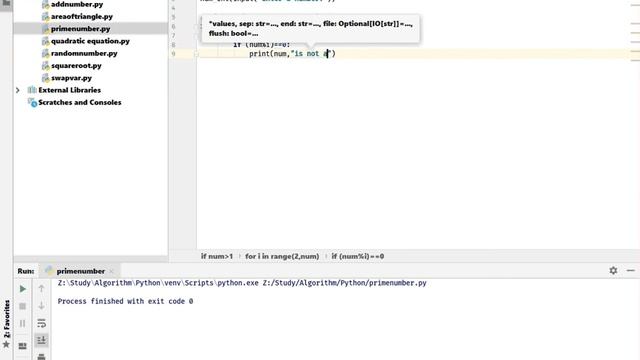640x360 pixels.
Task: Click the Python file icon of swapvar.py
Action: click(45, 78)
